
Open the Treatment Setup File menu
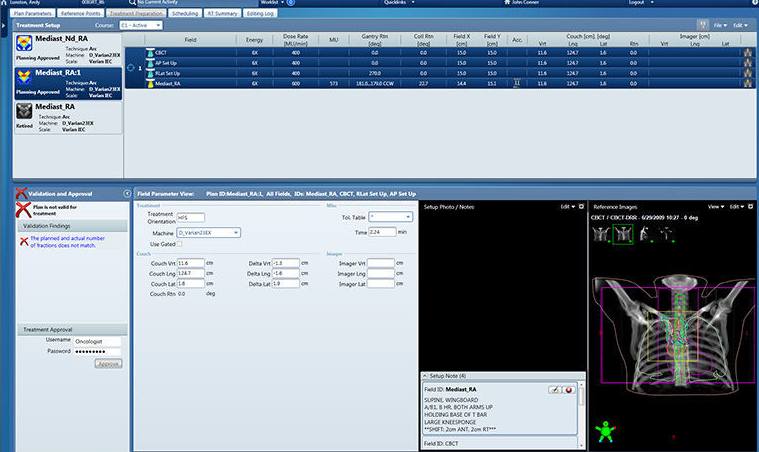720,25
